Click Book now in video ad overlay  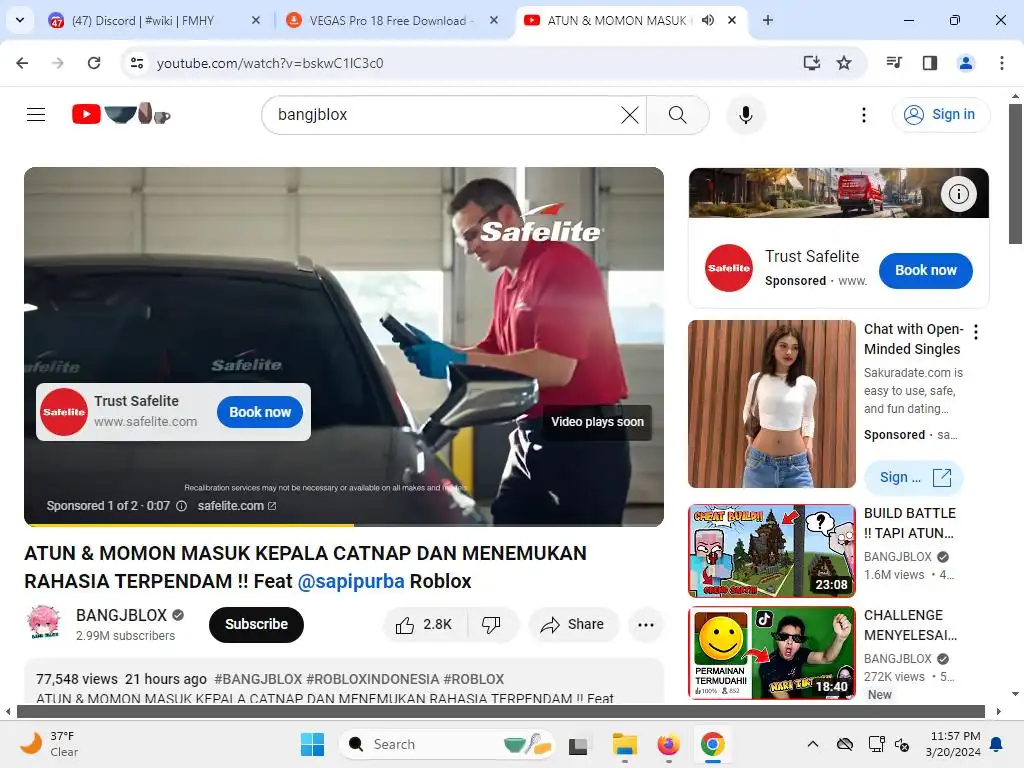pos(260,412)
